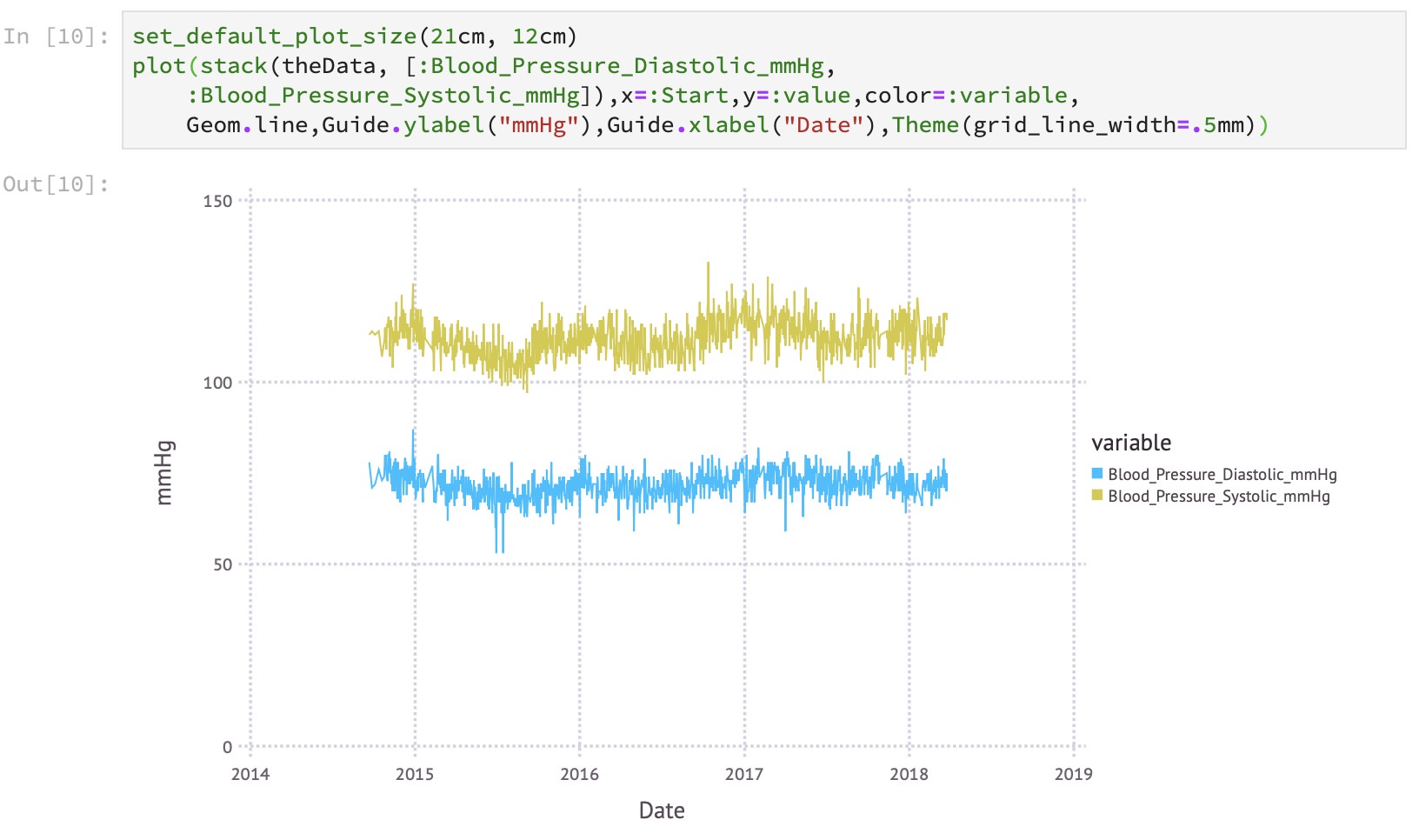Click the "Date" string in the code
The width and height of the screenshot is (1419, 840).
click(x=824, y=125)
